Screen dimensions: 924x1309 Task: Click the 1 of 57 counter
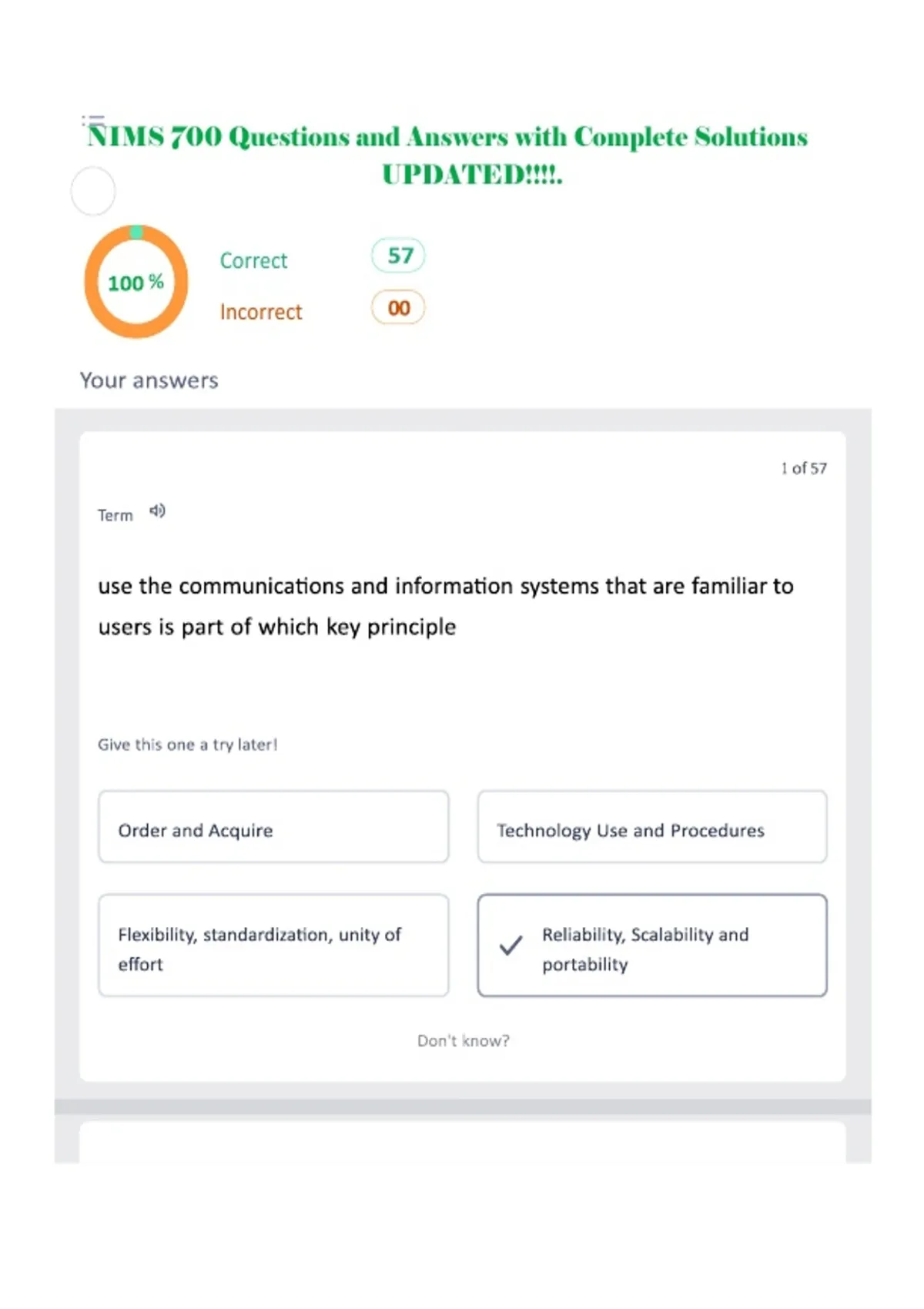tap(804, 468)
